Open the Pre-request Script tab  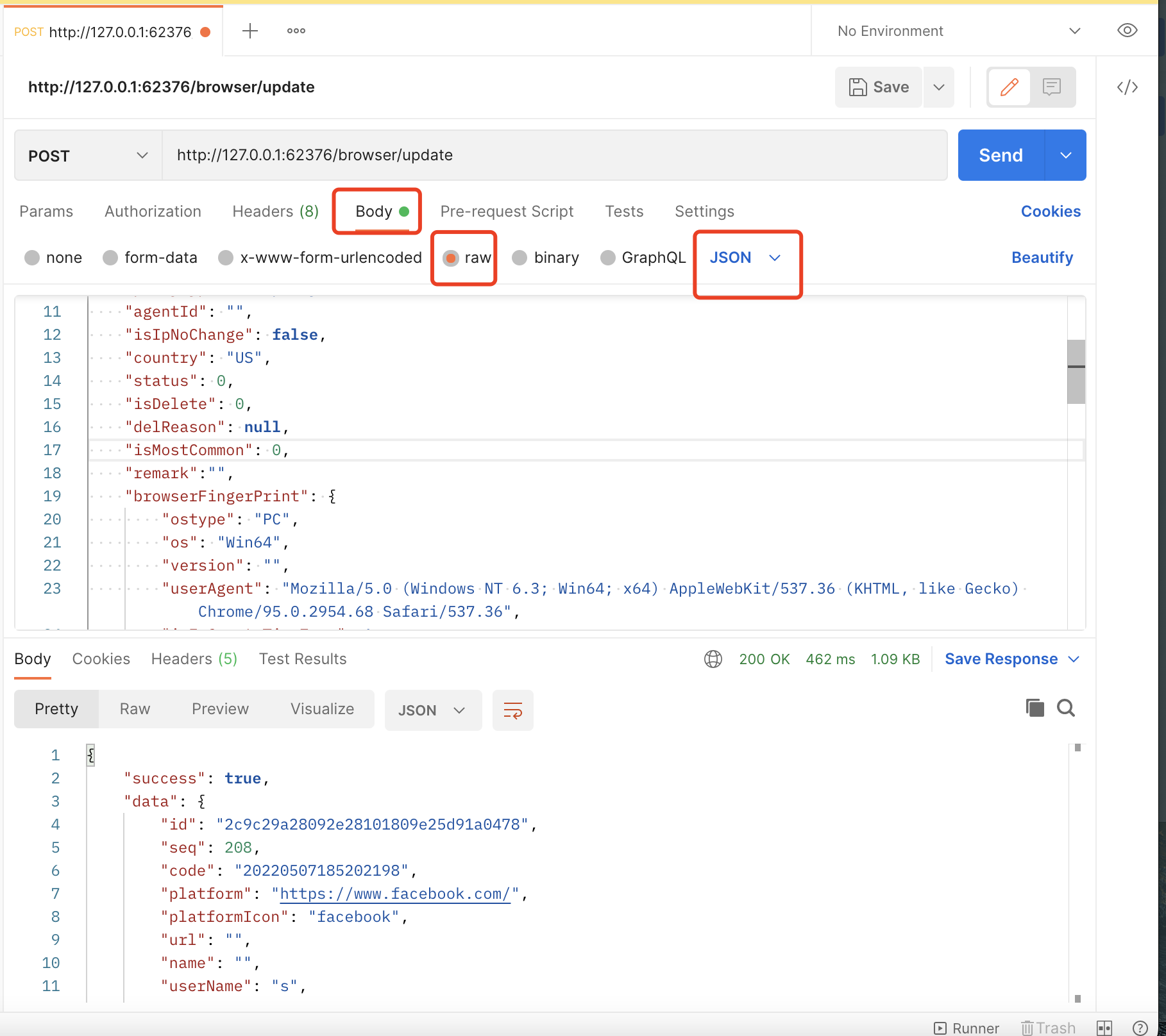507,212
